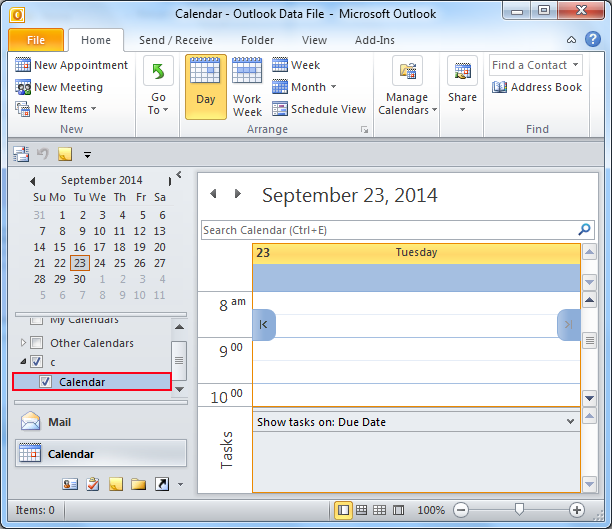612x529 pixels.
Task: Toggle Other Calendars checkbox
Action: [x=37, y=343]
